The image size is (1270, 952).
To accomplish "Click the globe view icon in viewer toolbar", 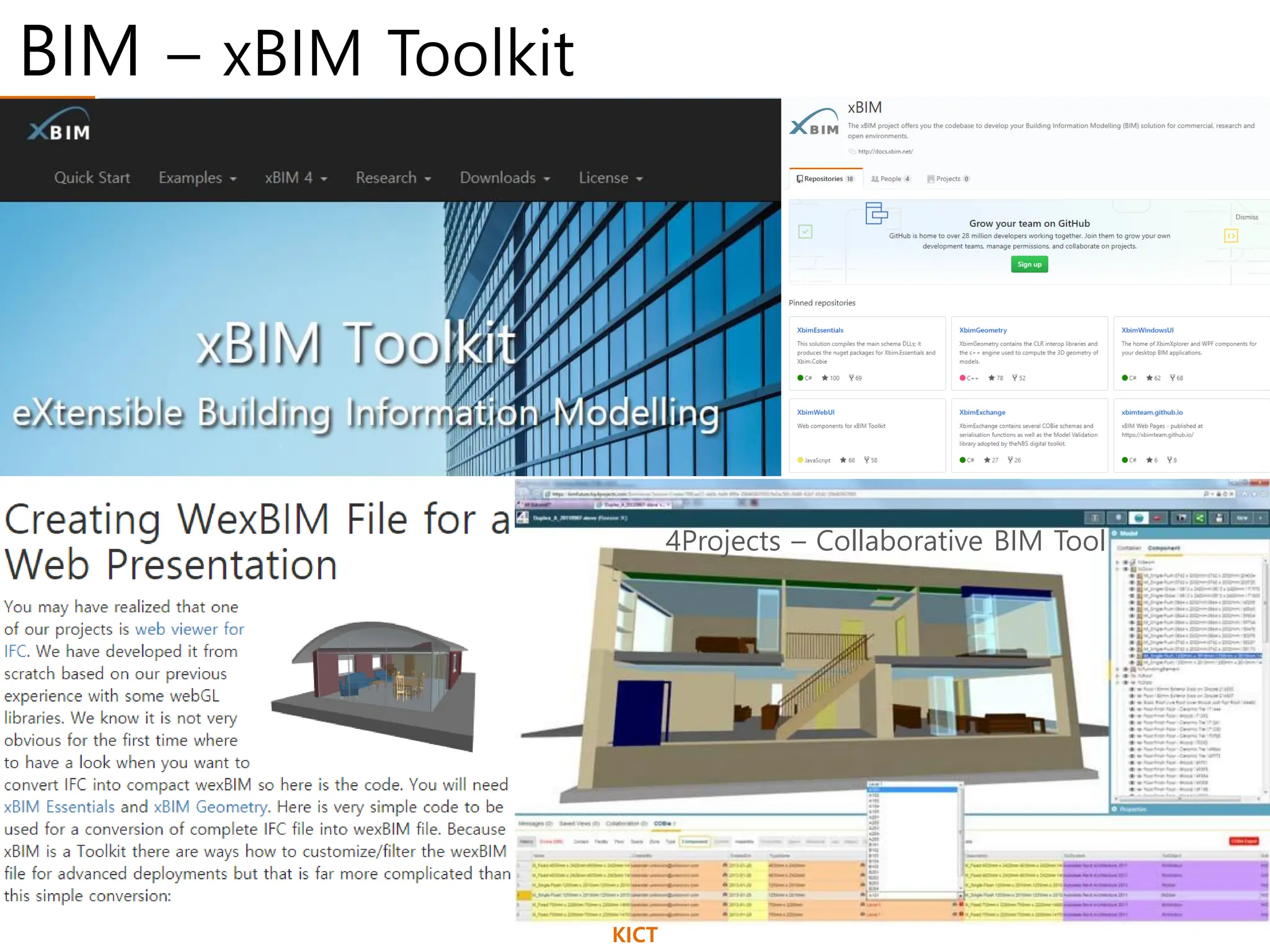I will click(1139, 518).
